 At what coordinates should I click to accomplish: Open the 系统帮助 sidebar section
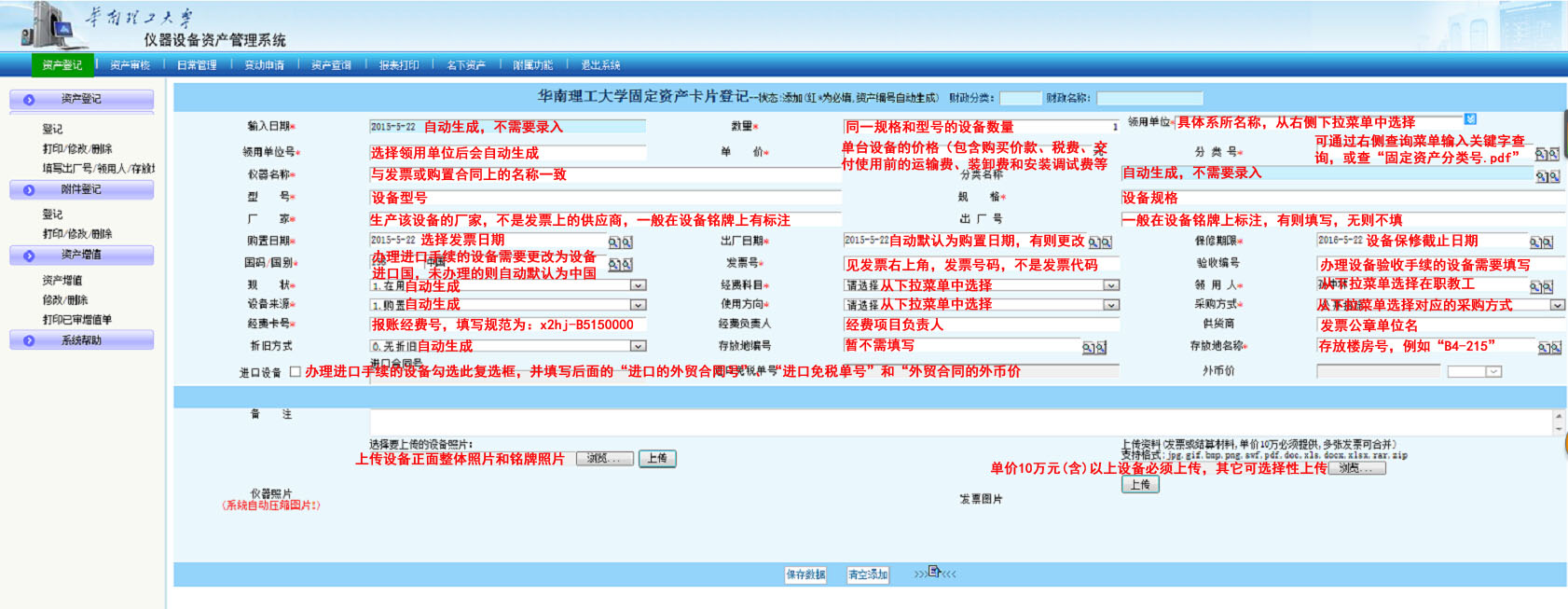coord(82,341)
